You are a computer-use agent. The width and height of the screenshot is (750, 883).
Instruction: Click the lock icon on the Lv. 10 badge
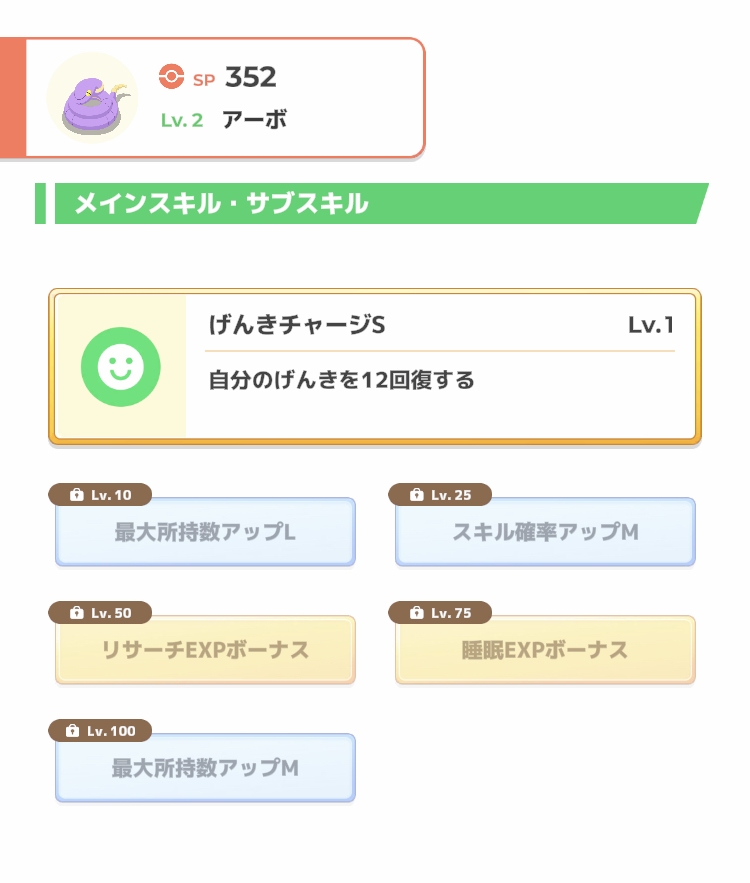76,495
